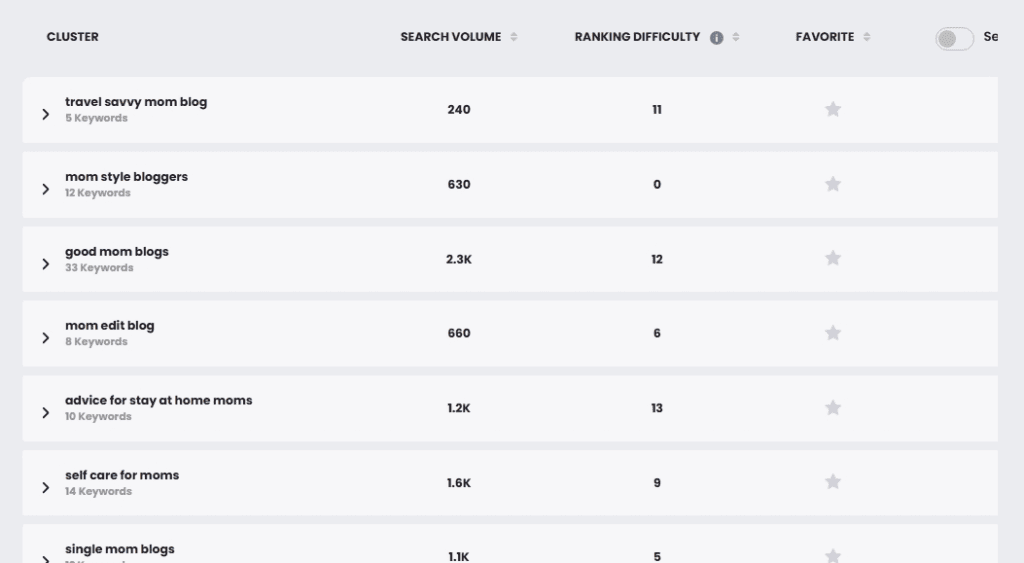1024x563 pixels.
Task: Favorite the self care for moms cluster
Action: 833,482
